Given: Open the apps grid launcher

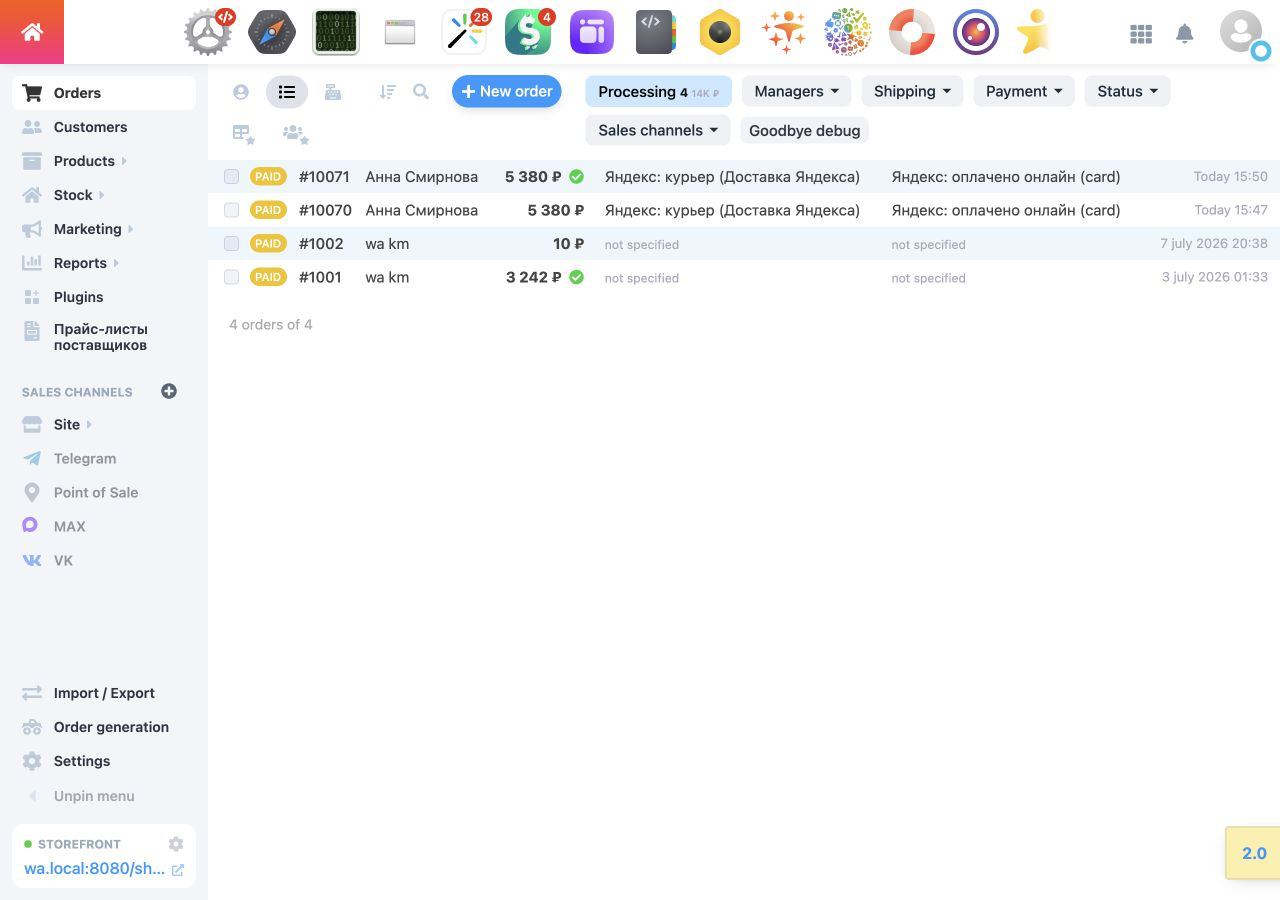Looking at the screenshot, I should [x=1141, y=34].
